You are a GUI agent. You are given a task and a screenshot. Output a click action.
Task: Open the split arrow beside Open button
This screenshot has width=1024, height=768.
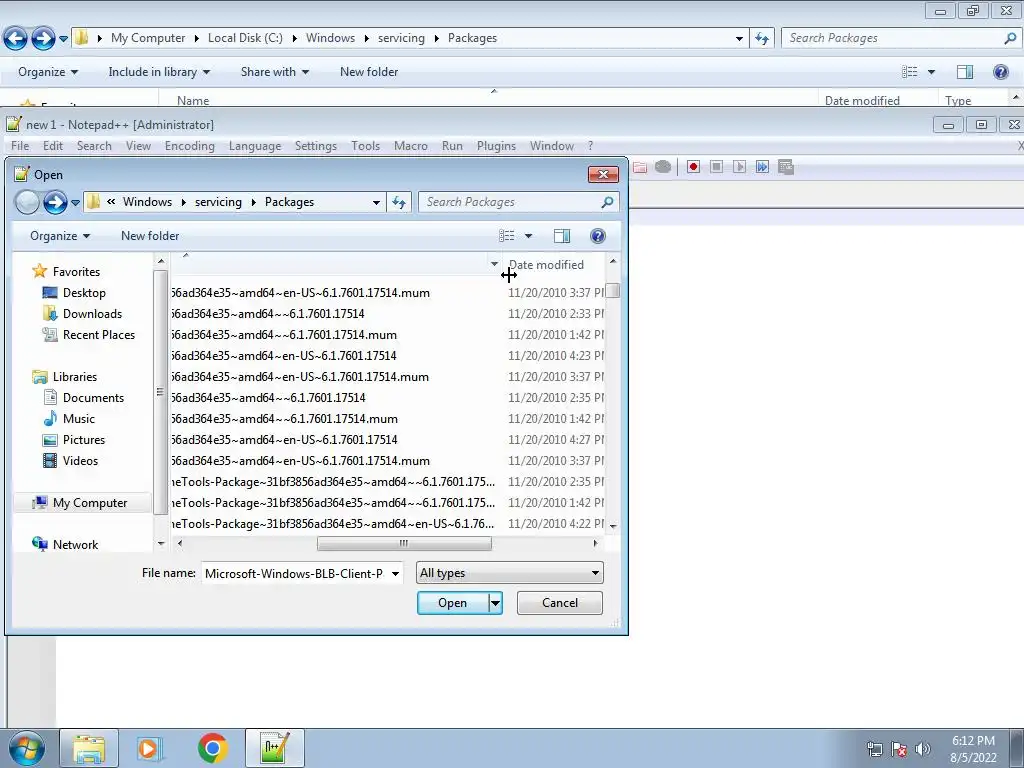495,603
